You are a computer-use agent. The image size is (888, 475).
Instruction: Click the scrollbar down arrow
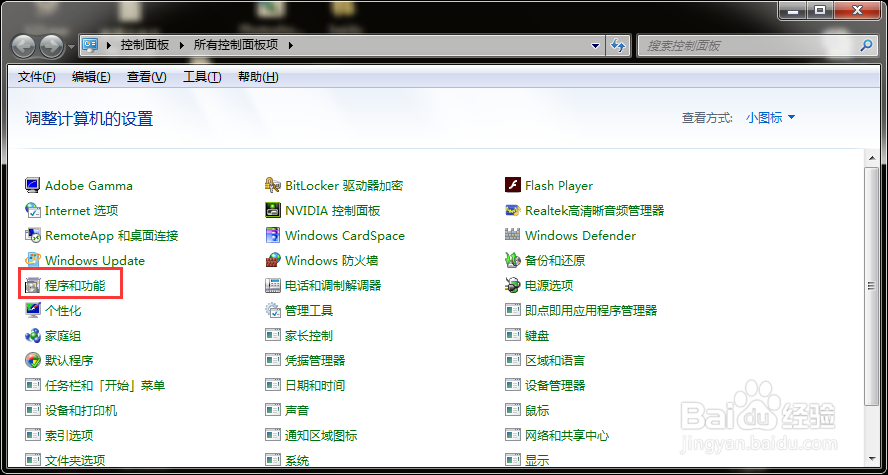pos(871,458)
